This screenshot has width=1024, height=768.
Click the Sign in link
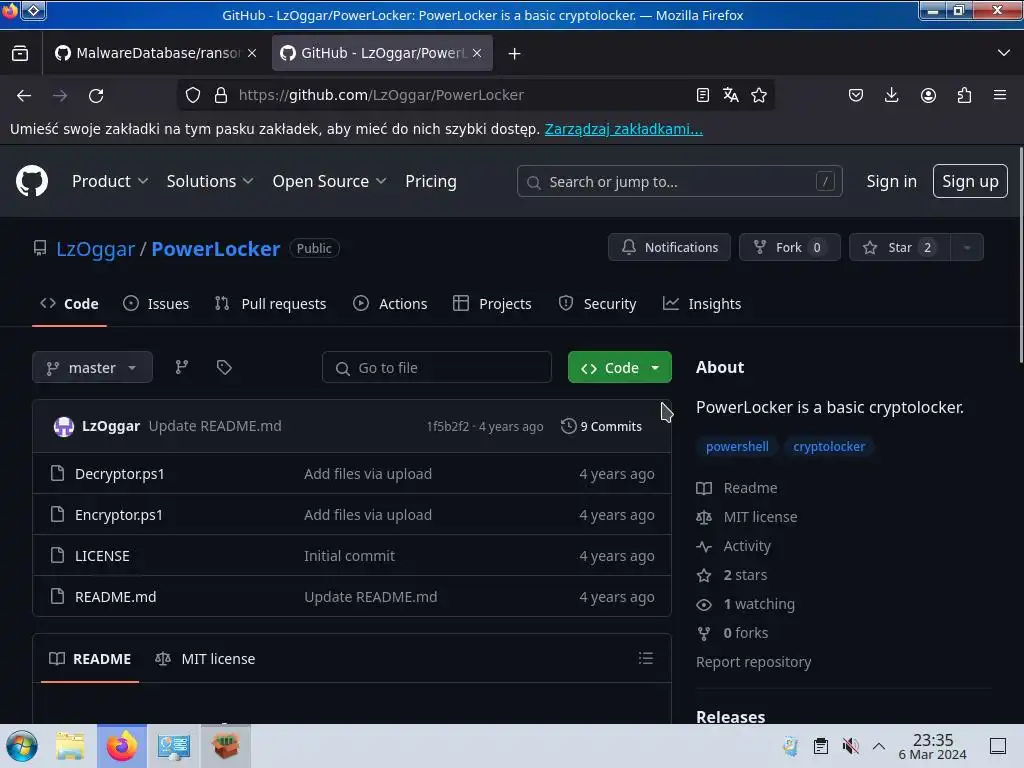(891, 181)
